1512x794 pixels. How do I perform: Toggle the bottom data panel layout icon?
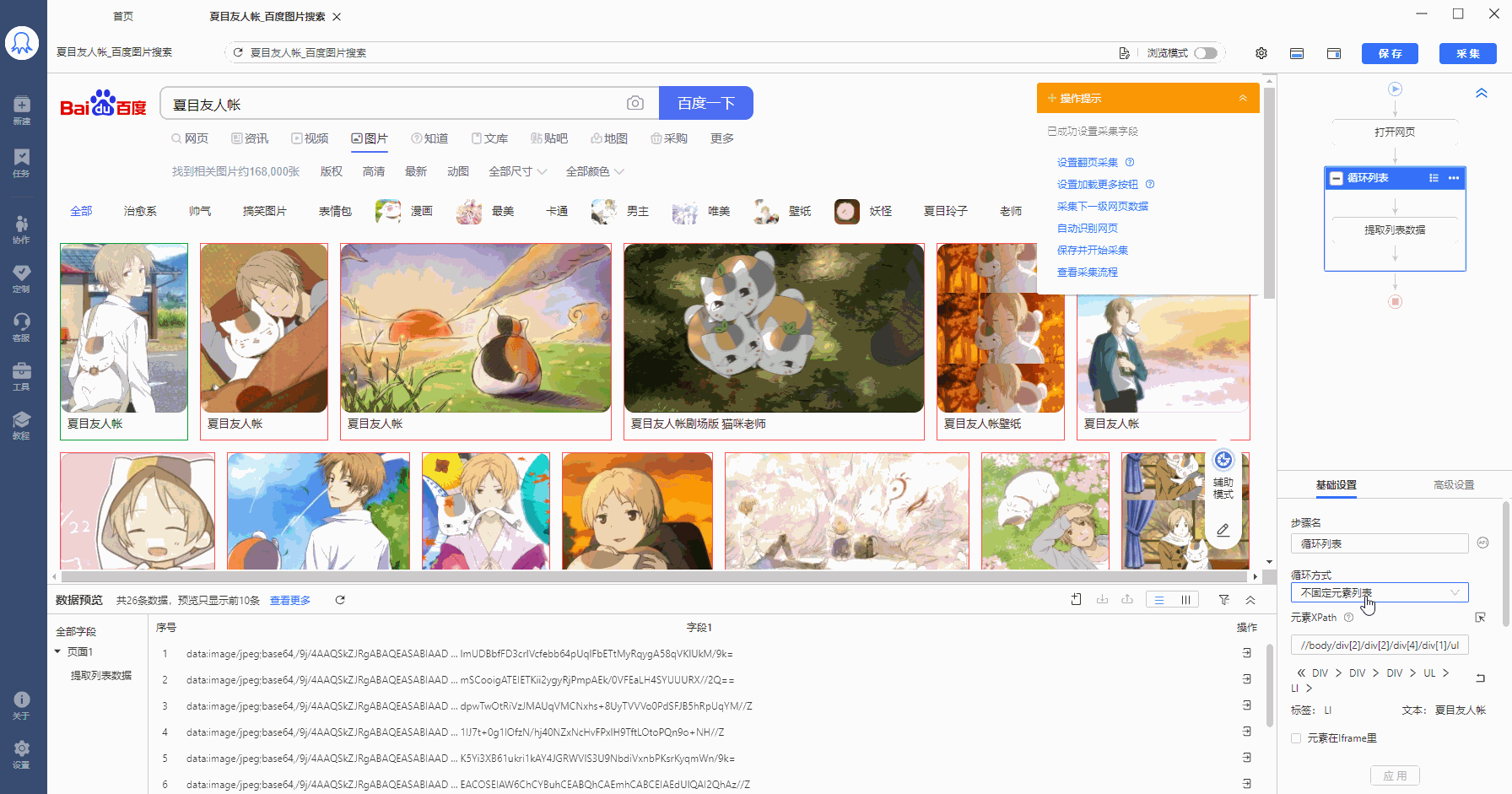[1297, 53]
